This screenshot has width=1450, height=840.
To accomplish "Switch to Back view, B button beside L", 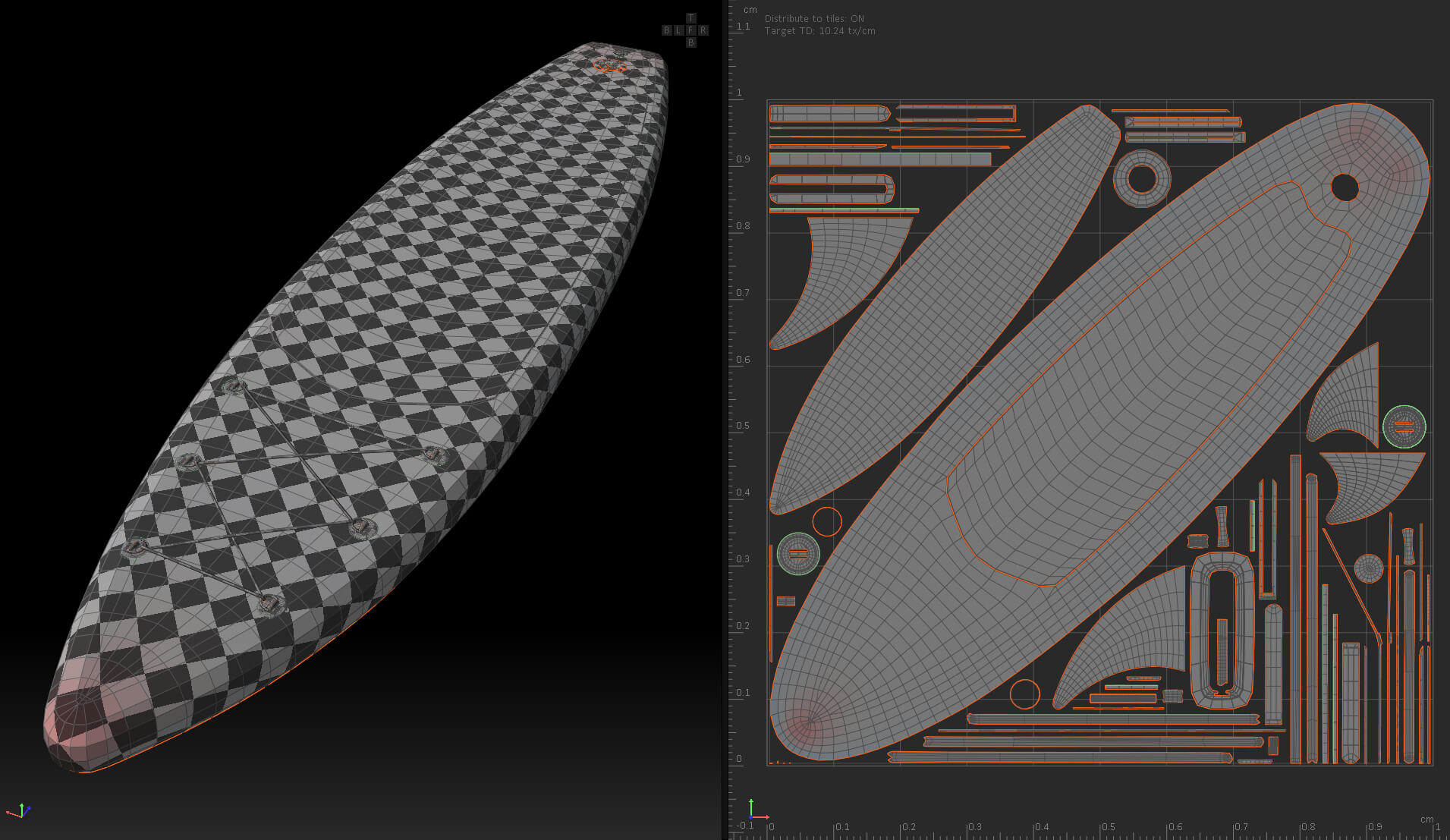I will (x=666, y=30).
